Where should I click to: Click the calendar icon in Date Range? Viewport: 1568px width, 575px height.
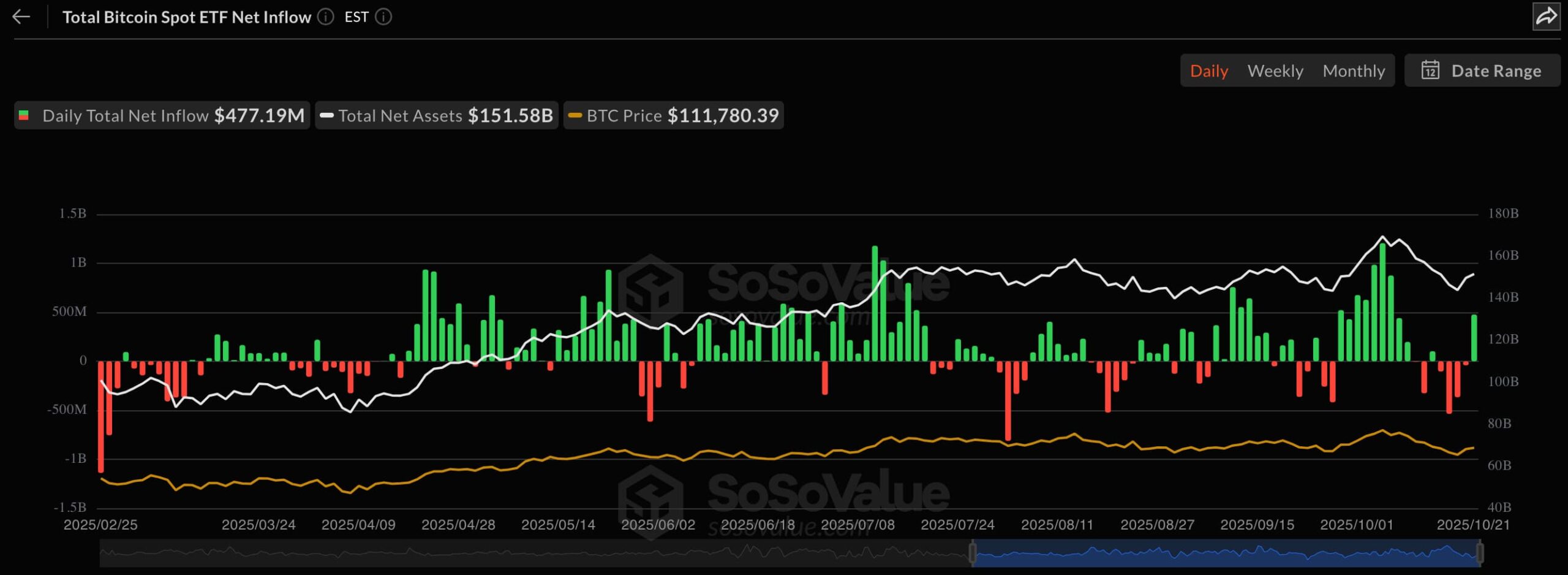(1430, 70)
